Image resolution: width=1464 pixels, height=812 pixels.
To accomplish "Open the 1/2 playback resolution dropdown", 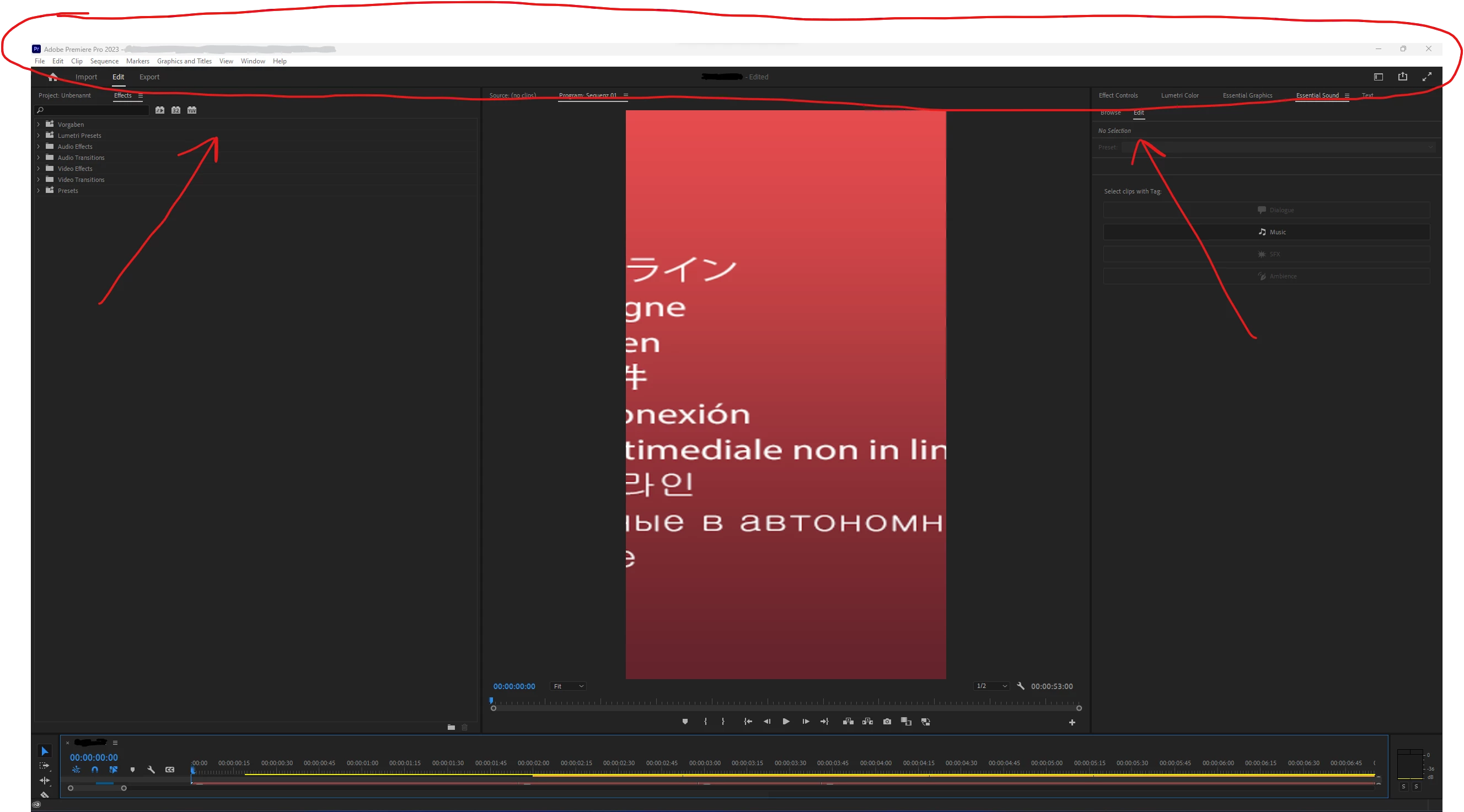I will pyautogui.click(x=991, y=686).
